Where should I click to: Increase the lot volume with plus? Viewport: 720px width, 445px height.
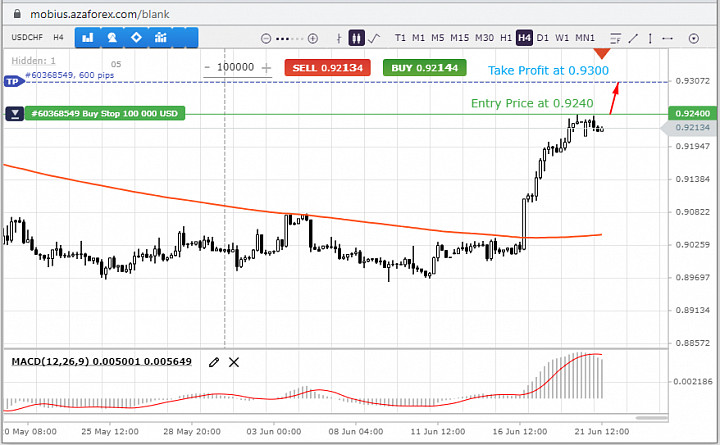tap(266, 68)
